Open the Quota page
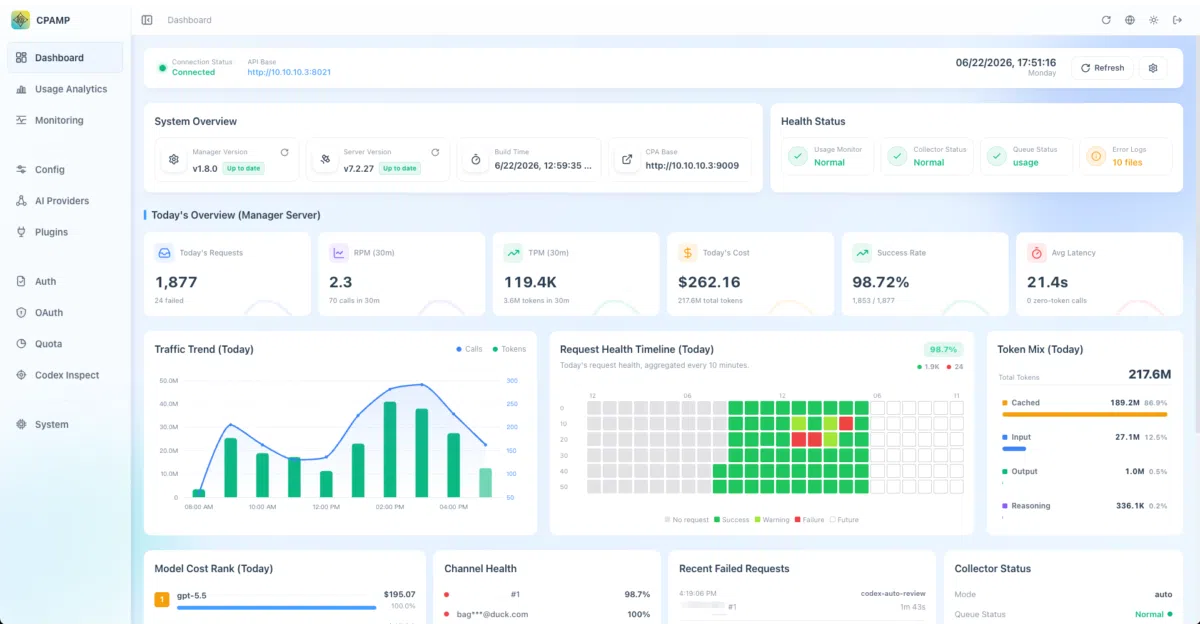Viewport: 1200px width, 630px height. click(x=65, y=344)
